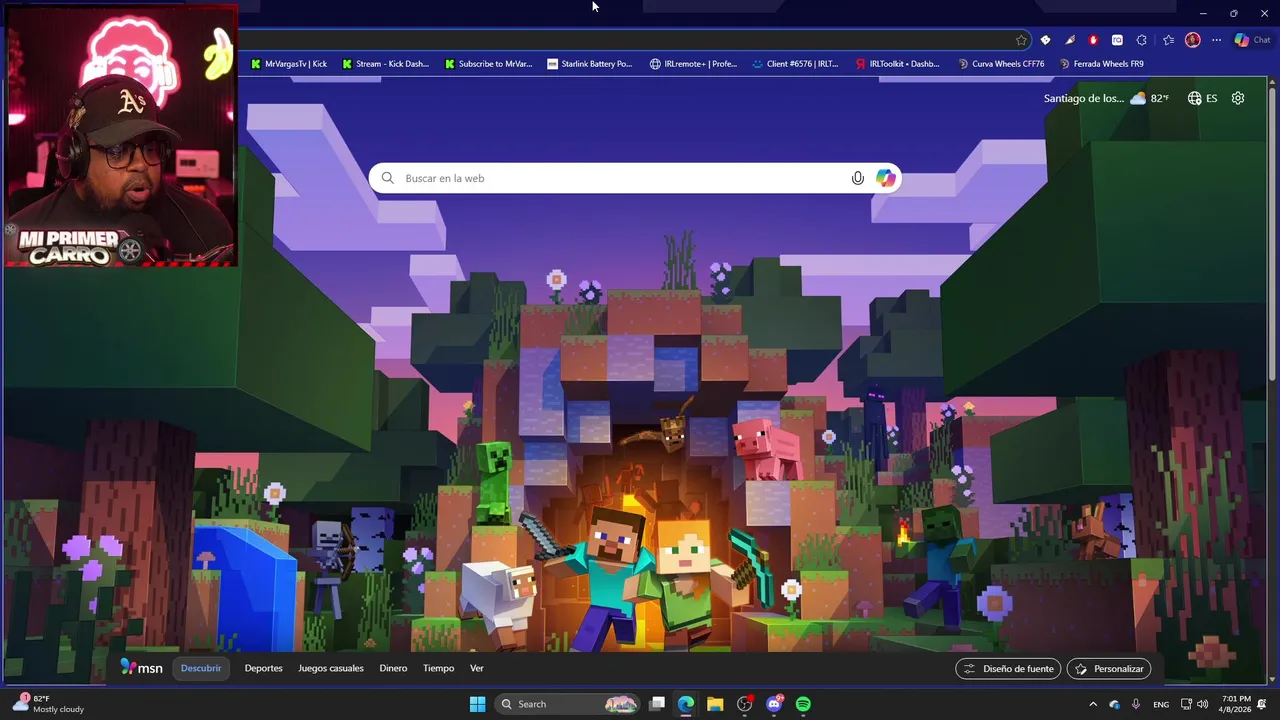Select the Juegos casuales tab

point(331,668)
